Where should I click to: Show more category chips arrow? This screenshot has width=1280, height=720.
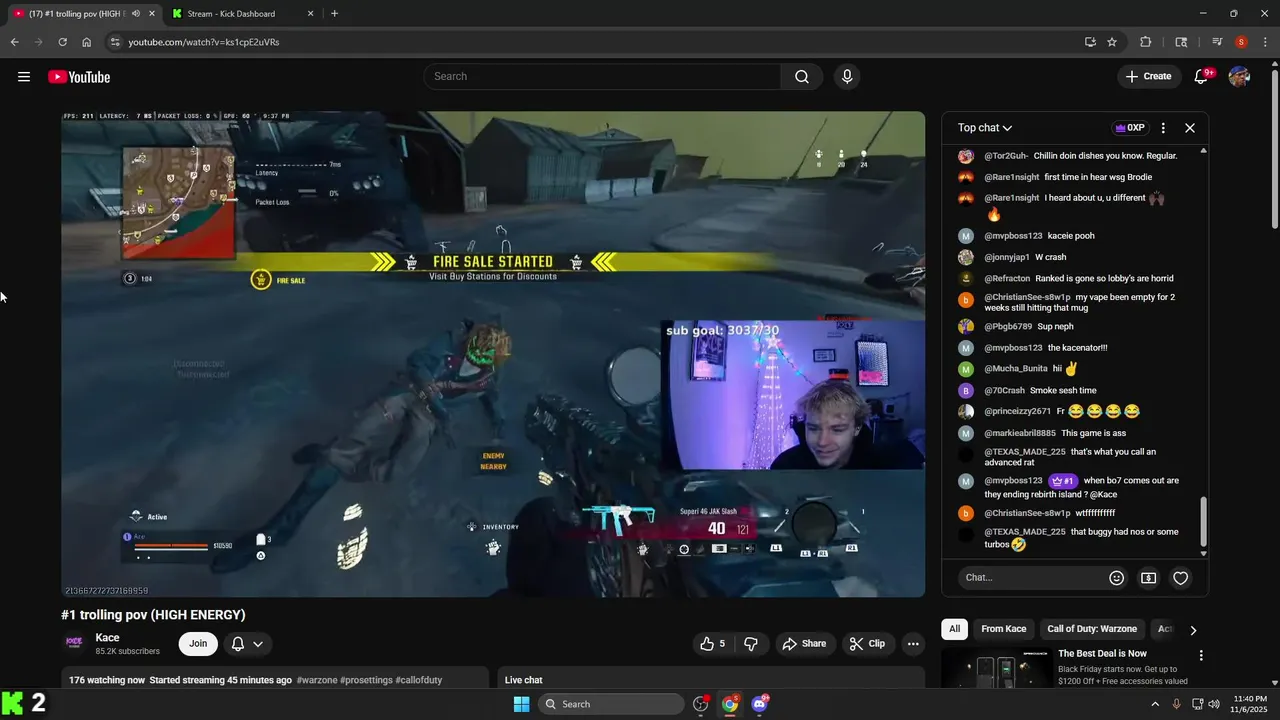[x=1193, y=630]
